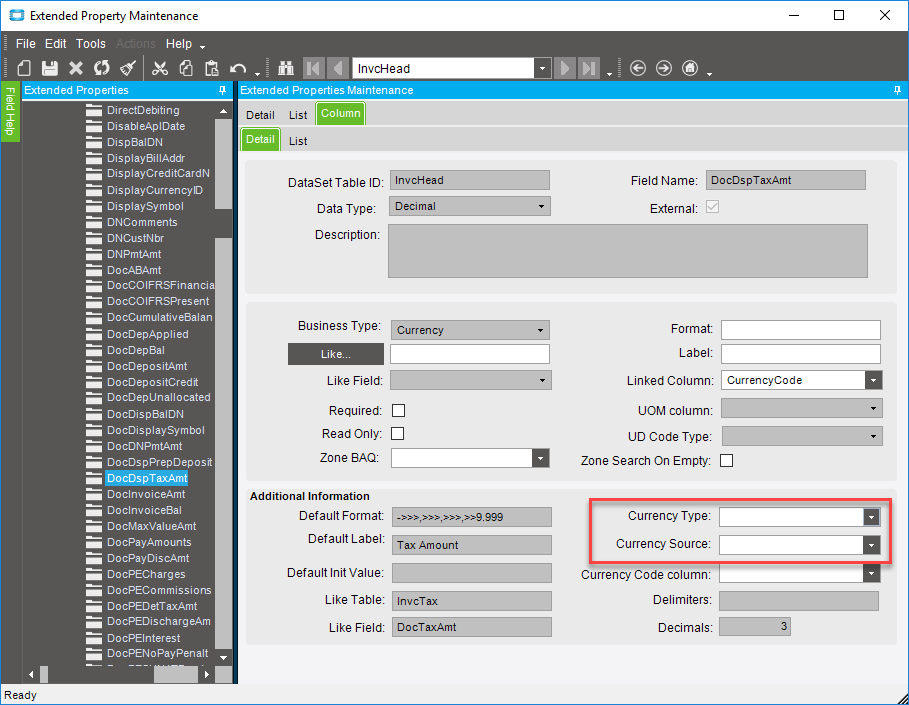The height and width of the screenshot is (705, 909).
Task: Select DocInvoiceAmt in the properties tree
Action: click(x=146, y=494)
